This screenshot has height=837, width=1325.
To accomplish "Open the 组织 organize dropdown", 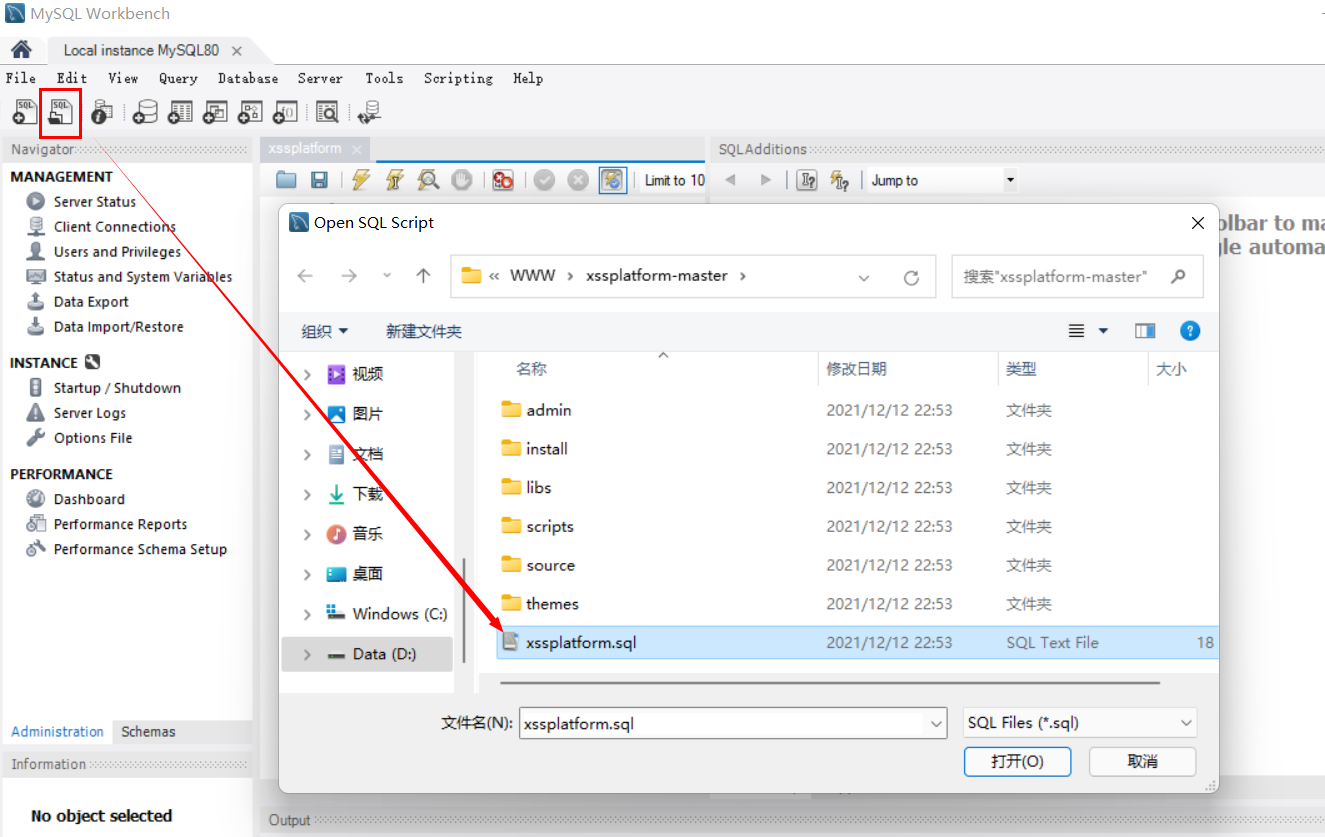I will pyautogui.click(x=325, y=331).
